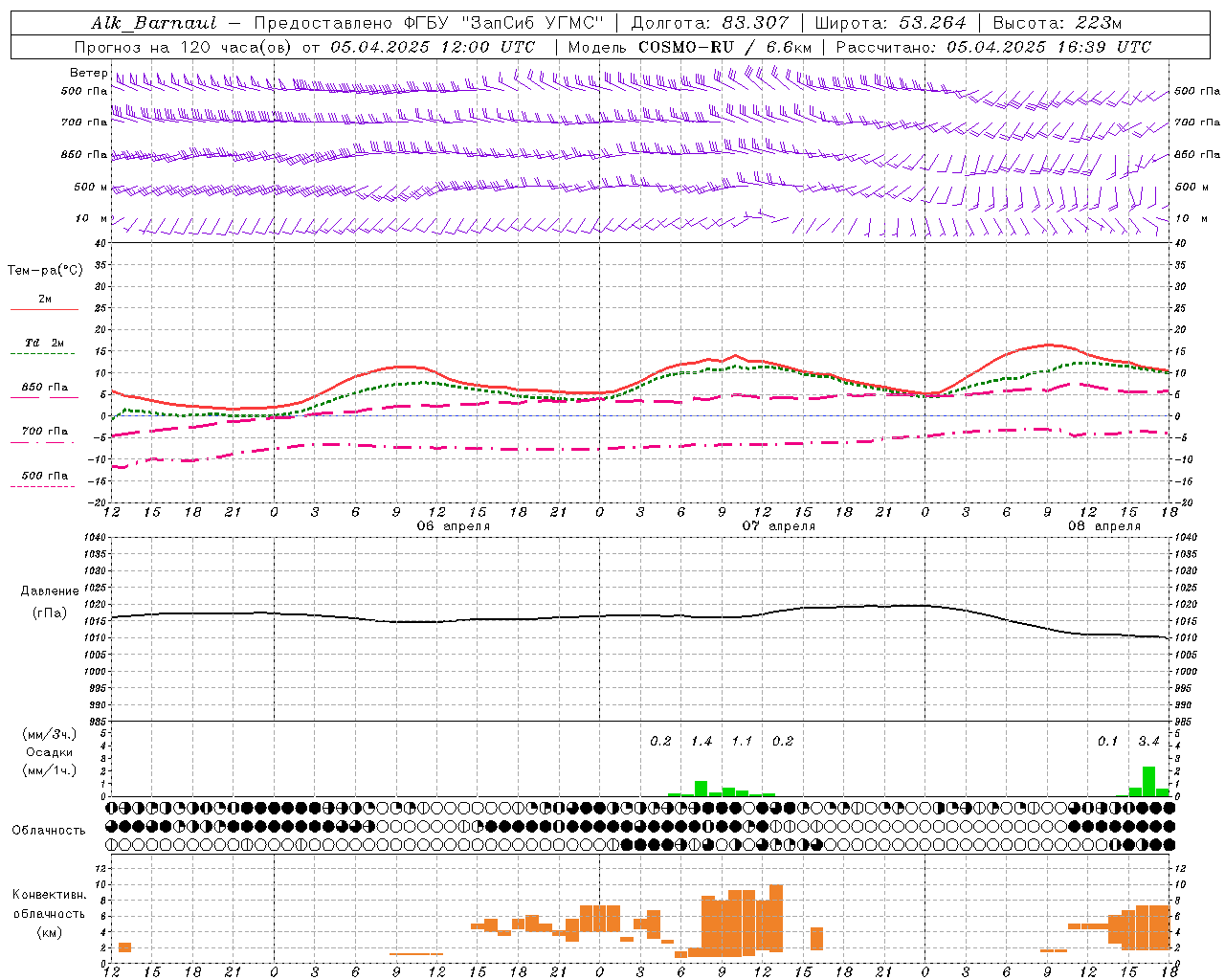Click the 1010 value on right pressure axis

coord(1185,638)
